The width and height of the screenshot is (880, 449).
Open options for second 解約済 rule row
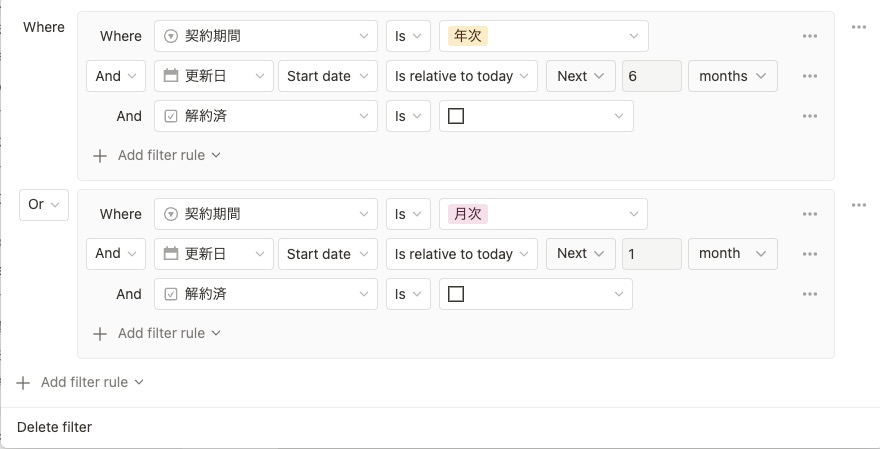click(810, 294)
